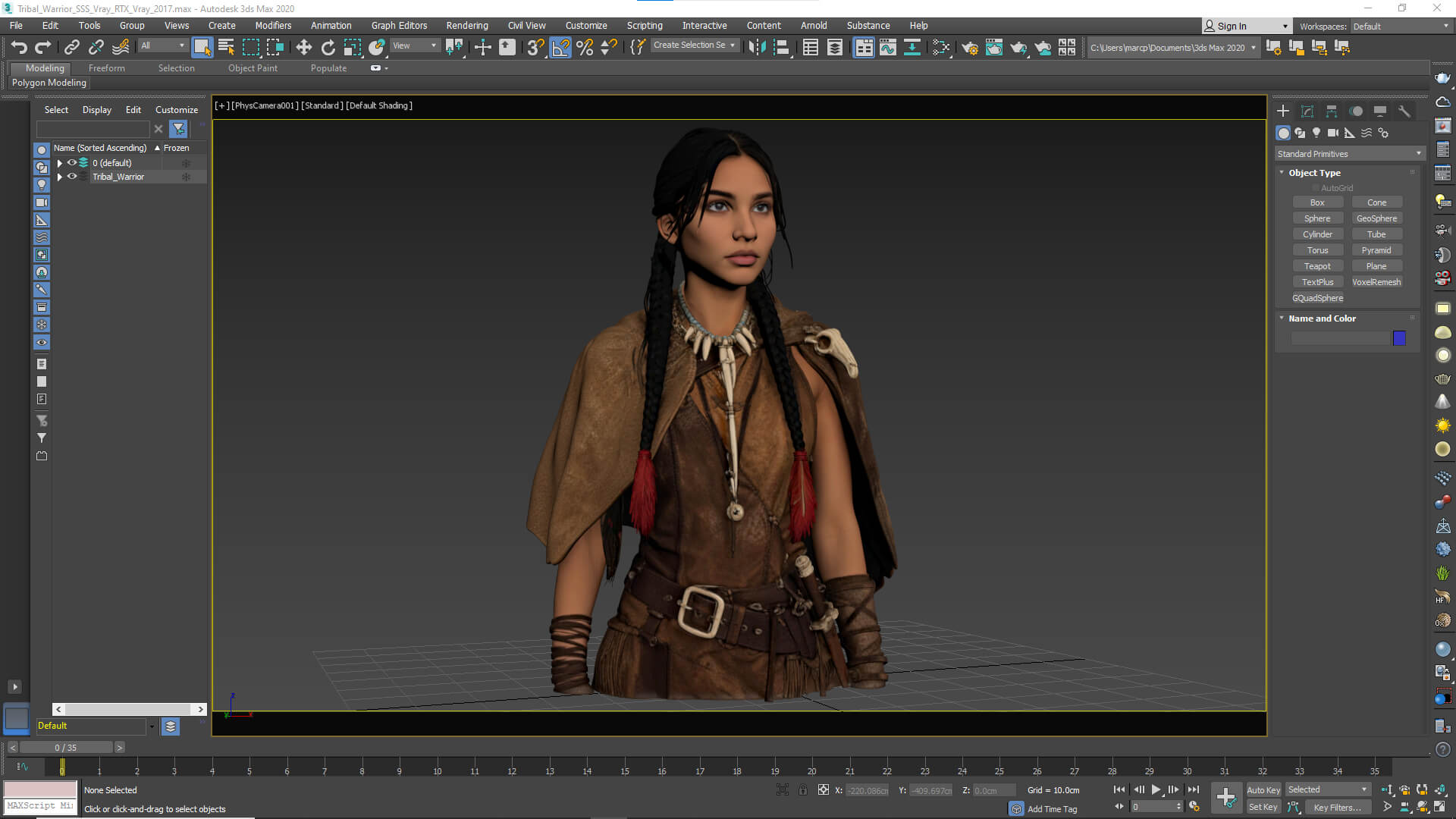Image resolution: width=1456 pixels, height=819 pixels.
Task: Toggle Auto Key animation mode
Action: coord(1263,790)
